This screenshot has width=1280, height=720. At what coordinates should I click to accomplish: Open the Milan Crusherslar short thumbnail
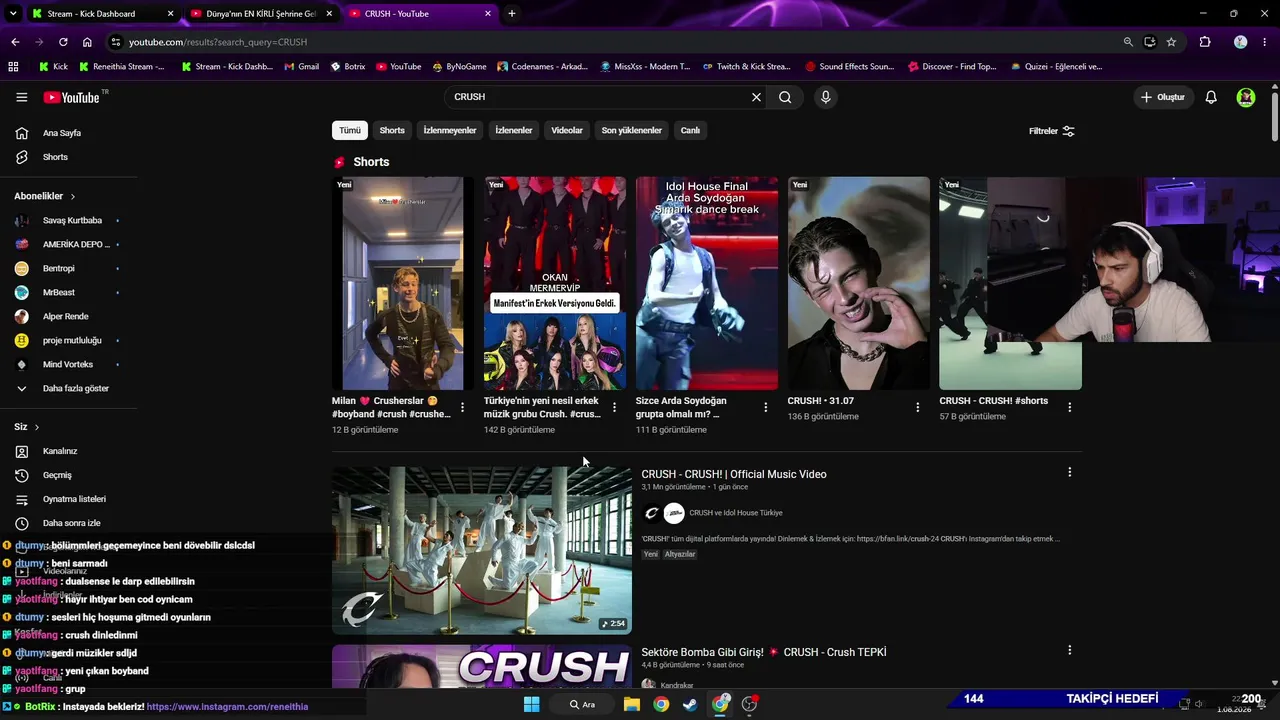(x=403, y=283)
